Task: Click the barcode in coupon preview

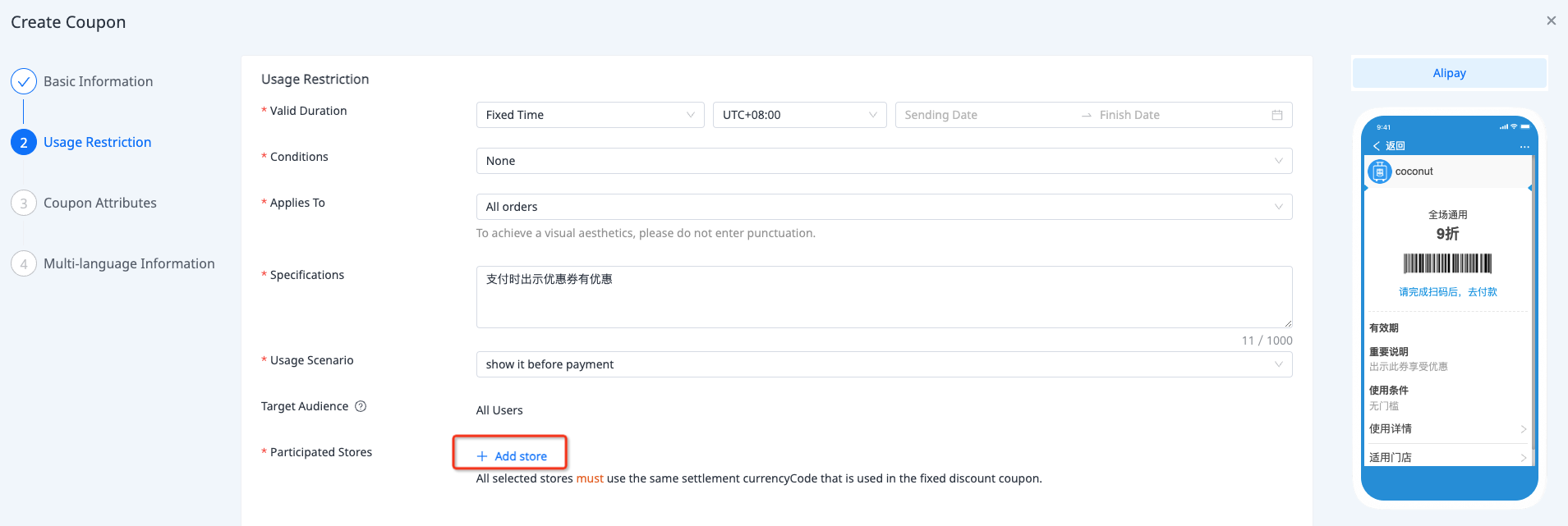Action: [1447, 263]
